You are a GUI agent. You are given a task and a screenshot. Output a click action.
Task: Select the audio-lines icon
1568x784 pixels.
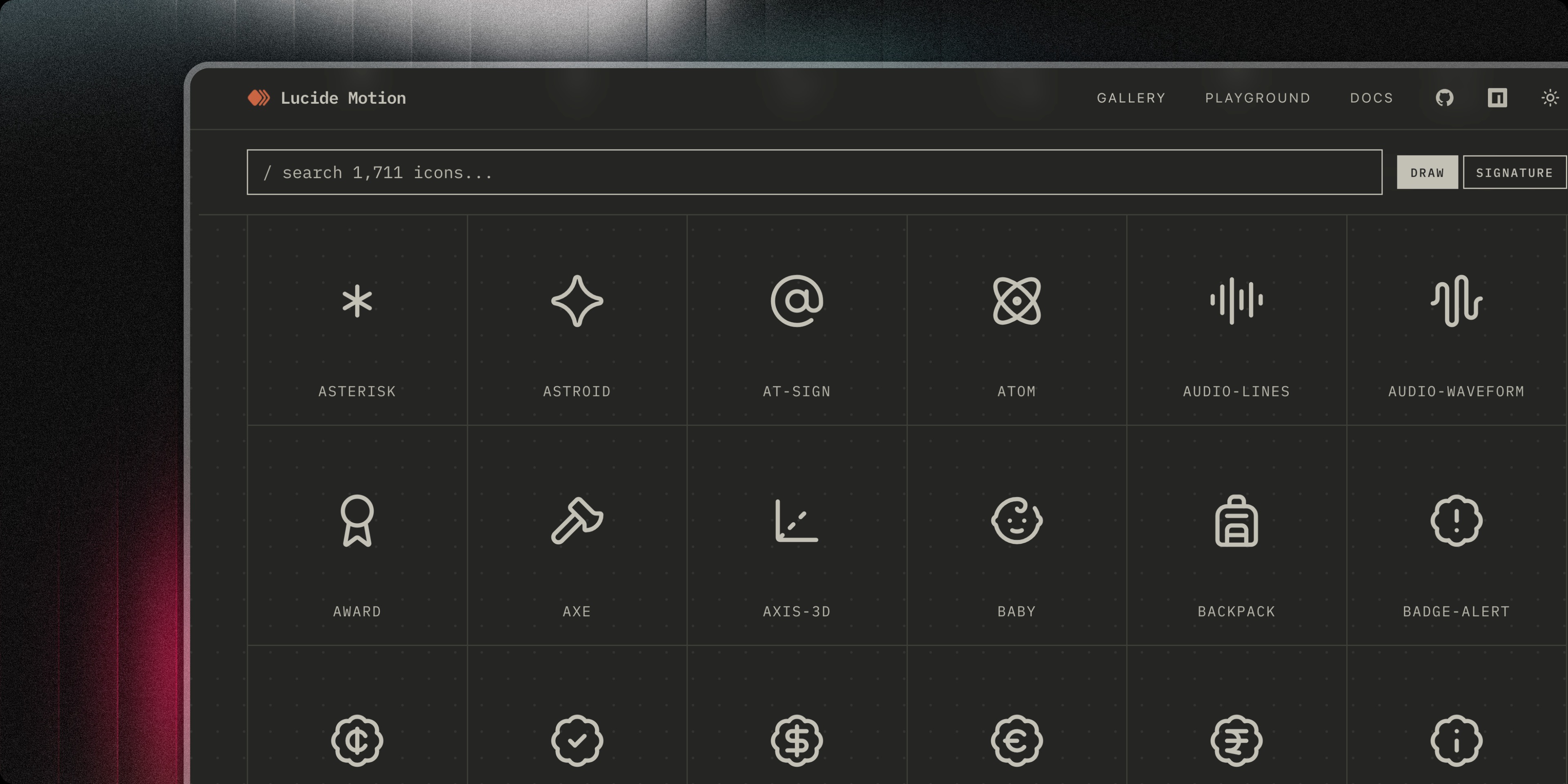1236,301
